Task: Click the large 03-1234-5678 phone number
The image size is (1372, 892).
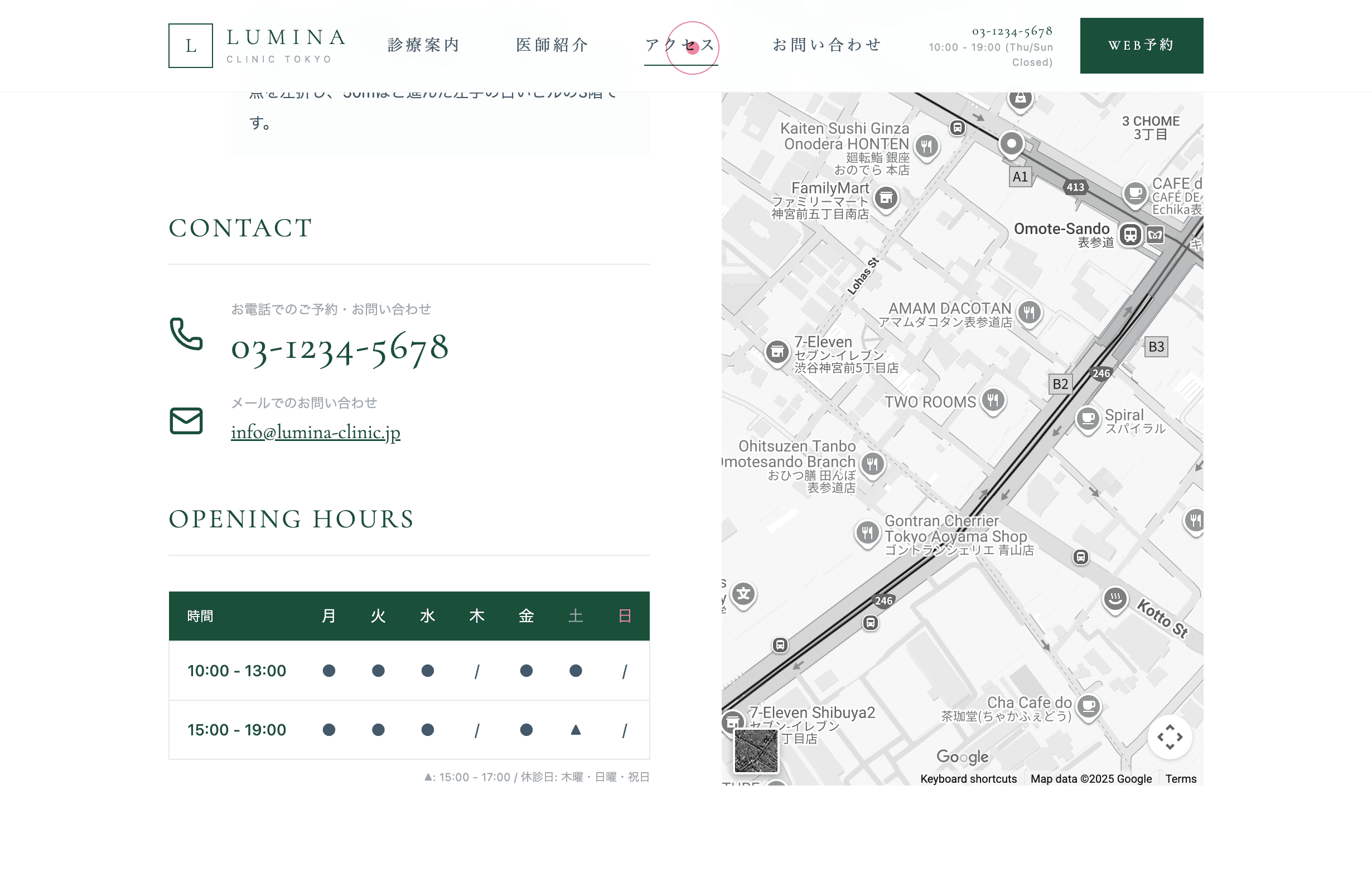Action: (340, 348)
